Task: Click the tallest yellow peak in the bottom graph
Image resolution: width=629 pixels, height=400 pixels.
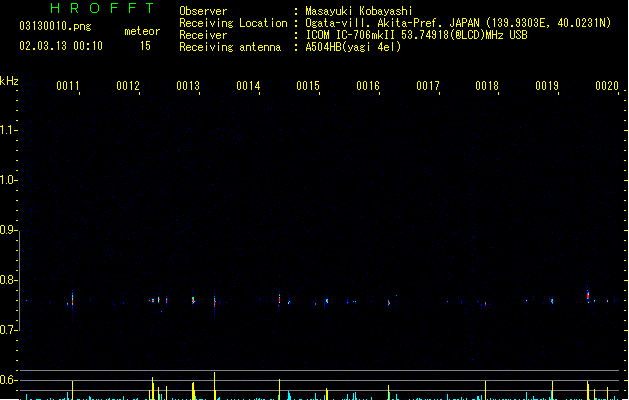Action: point(215,386)
